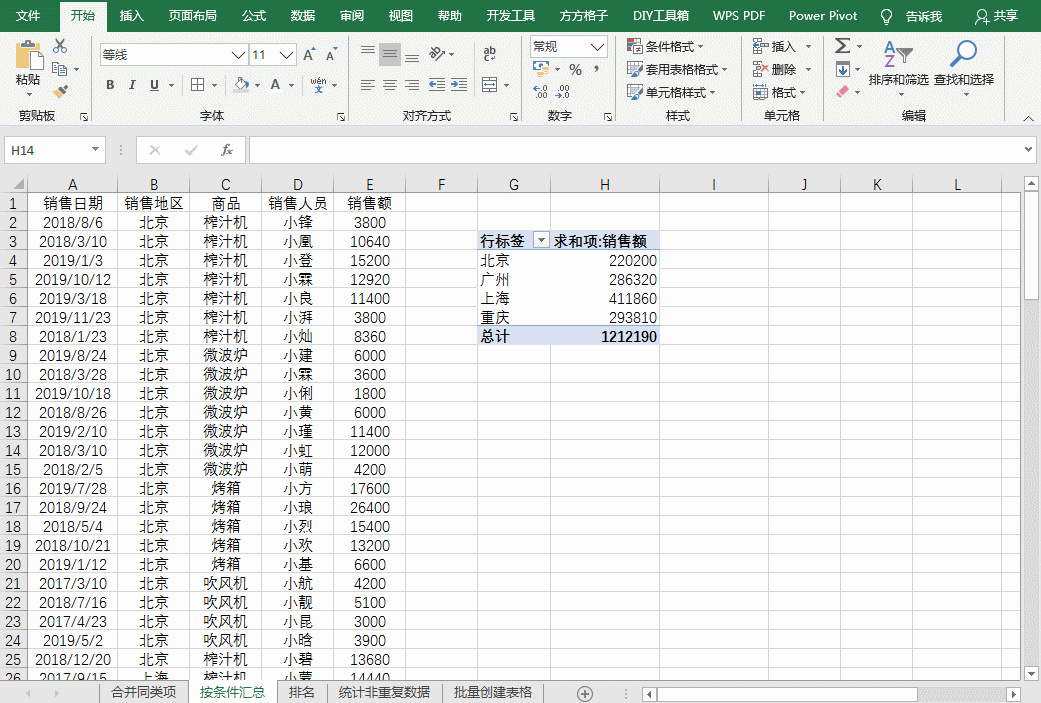Image resolution: width=1041 pixels, height=703 pixels.
Task: Click the 共享 share button
Action: pyautogui.click(x=997, y=16)
